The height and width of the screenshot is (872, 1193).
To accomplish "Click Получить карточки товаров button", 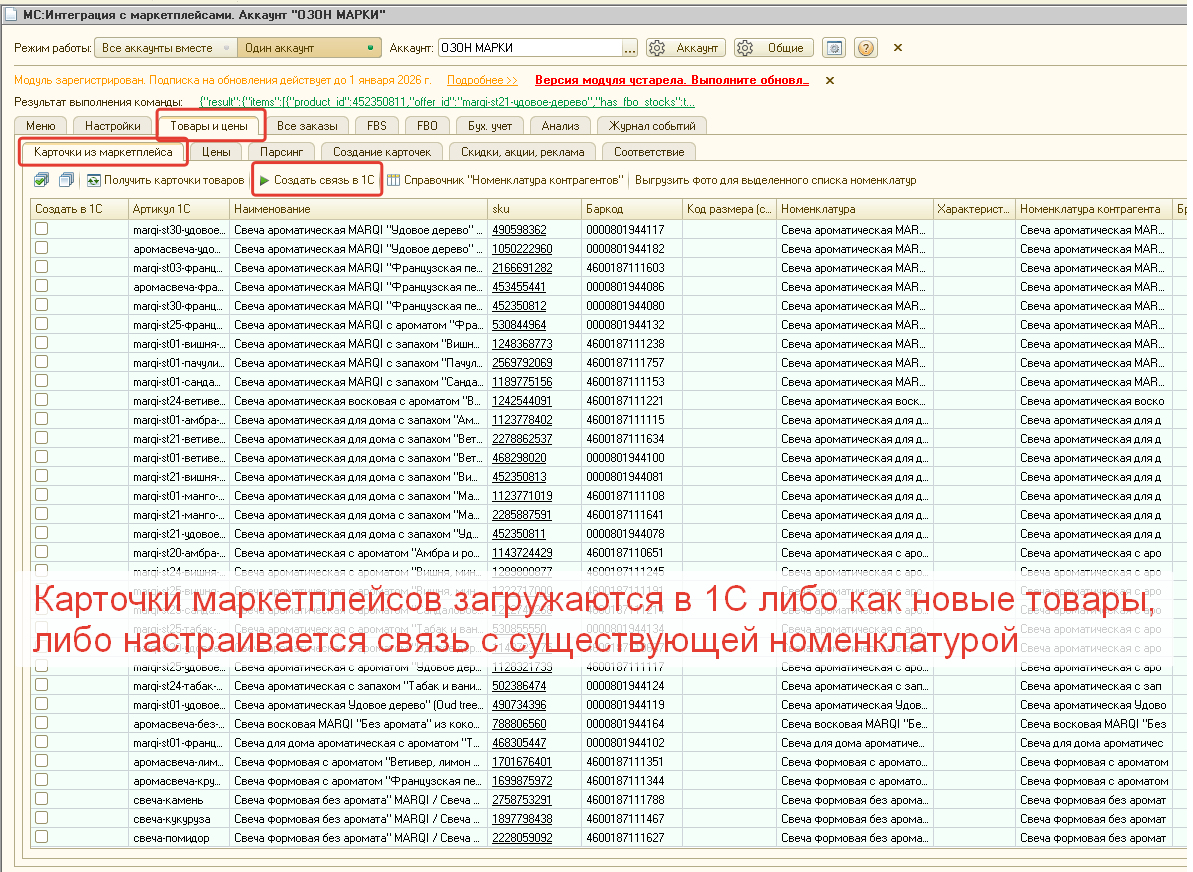I will coord(165,180).
